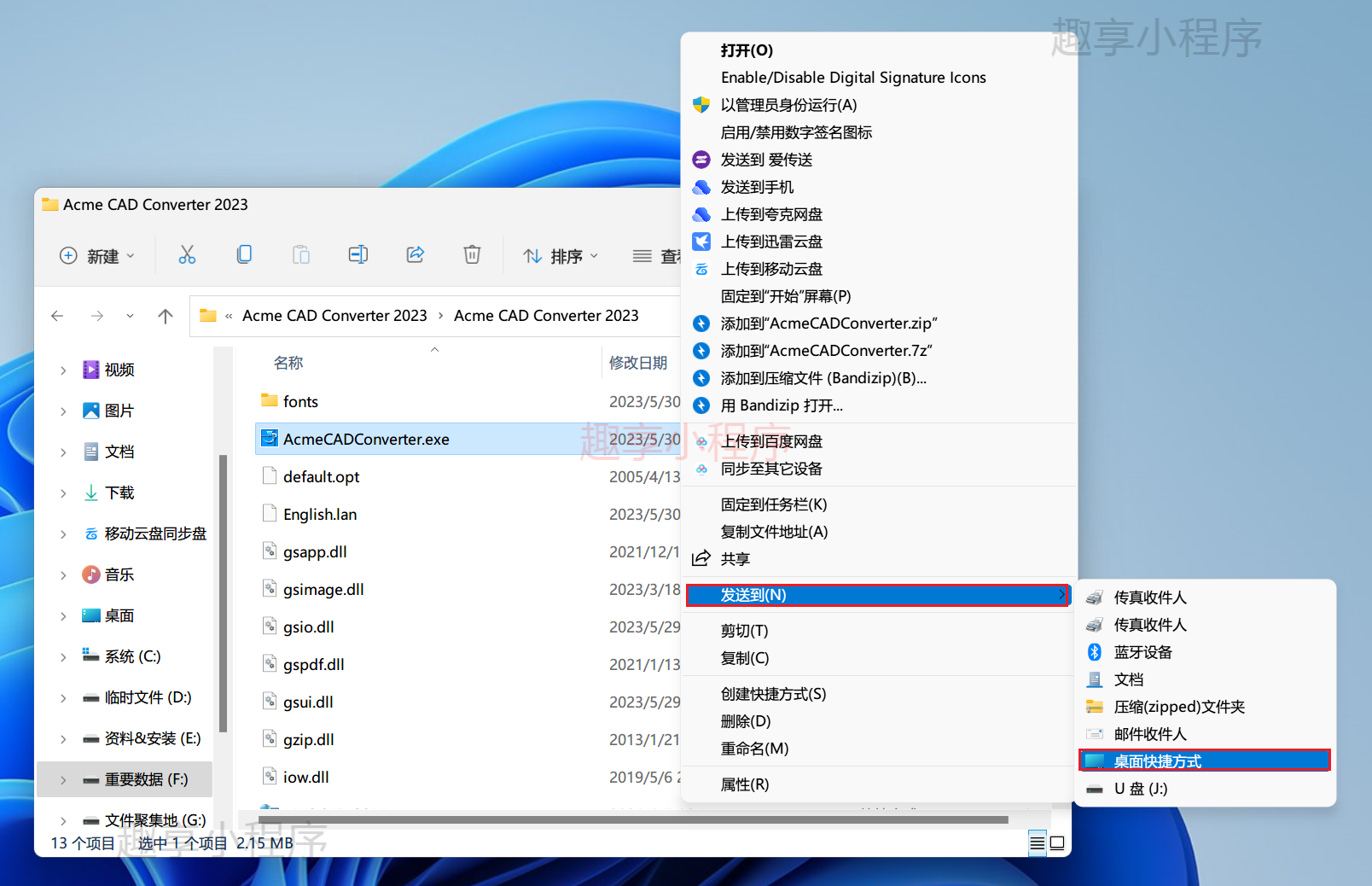The image size is (1372, 886).
Task: Click the Share icon in Explorer toolbar
Action: coord(416,254)
